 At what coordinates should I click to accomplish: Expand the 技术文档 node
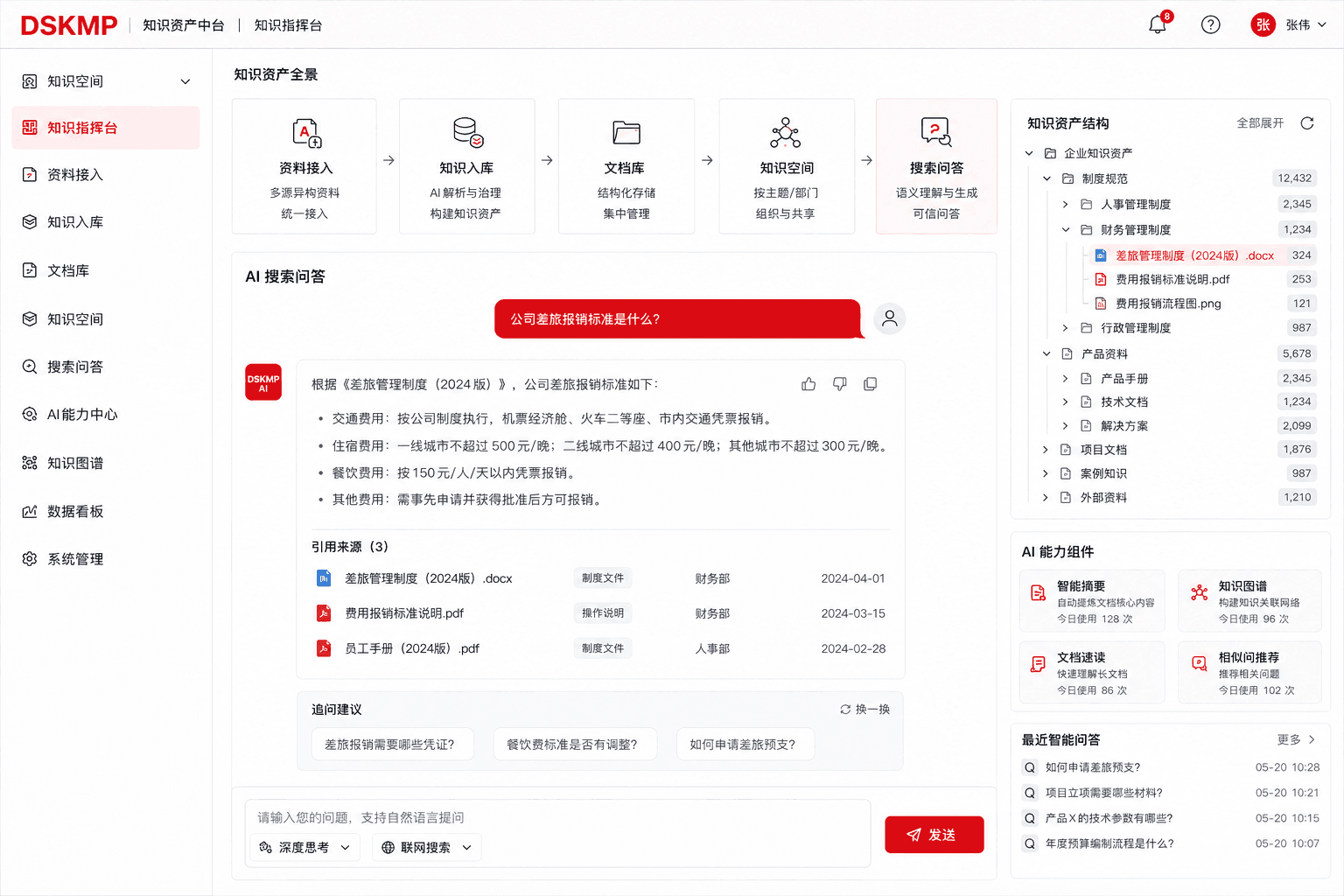(1065, 402)
